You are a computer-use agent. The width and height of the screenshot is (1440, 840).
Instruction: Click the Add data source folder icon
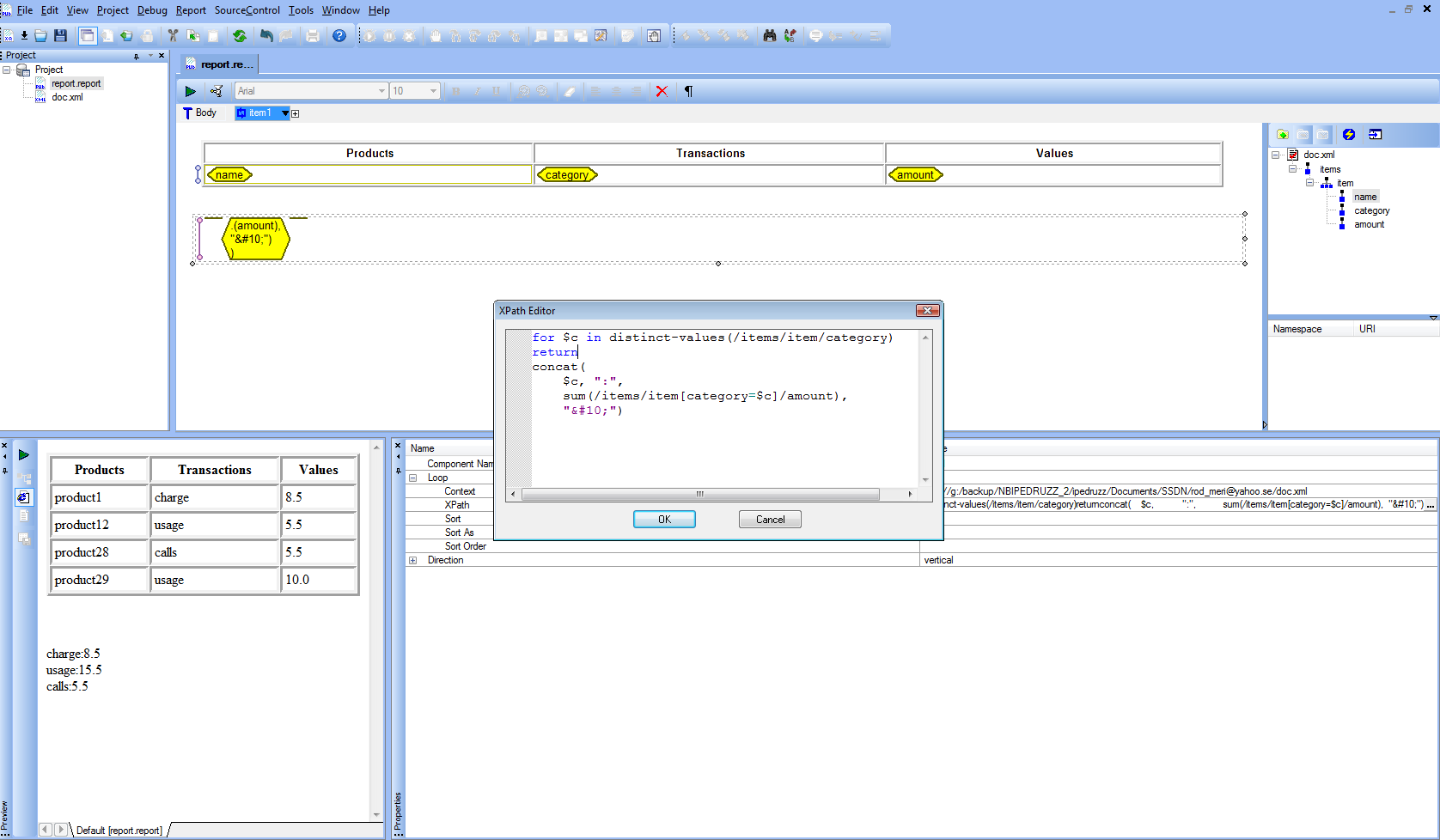pyautogui.click(x=1283, y=135)
